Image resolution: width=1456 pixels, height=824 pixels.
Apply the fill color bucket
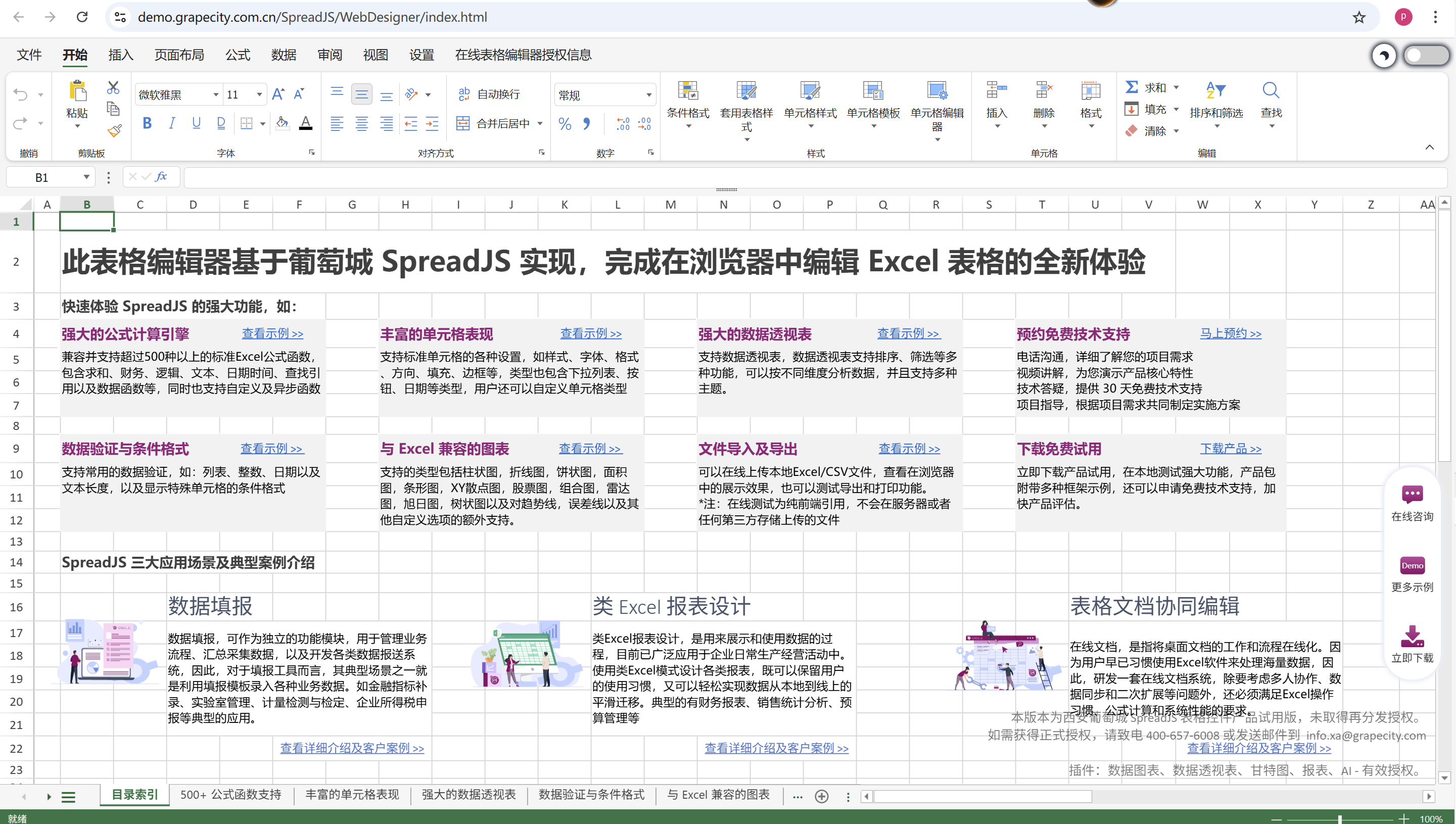[282, 123]
